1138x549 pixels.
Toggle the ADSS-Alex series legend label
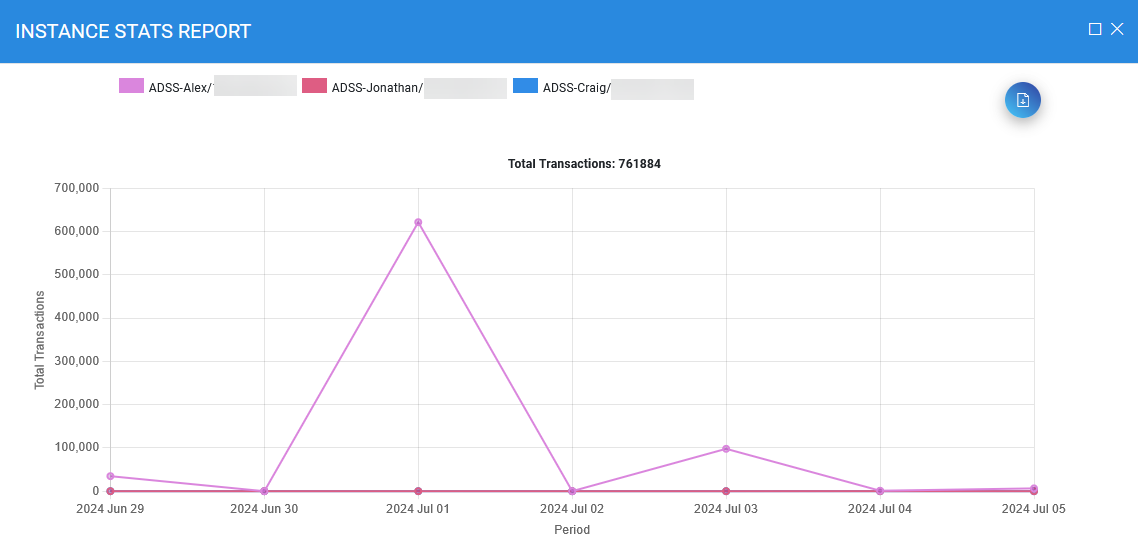tap(180, 88)
